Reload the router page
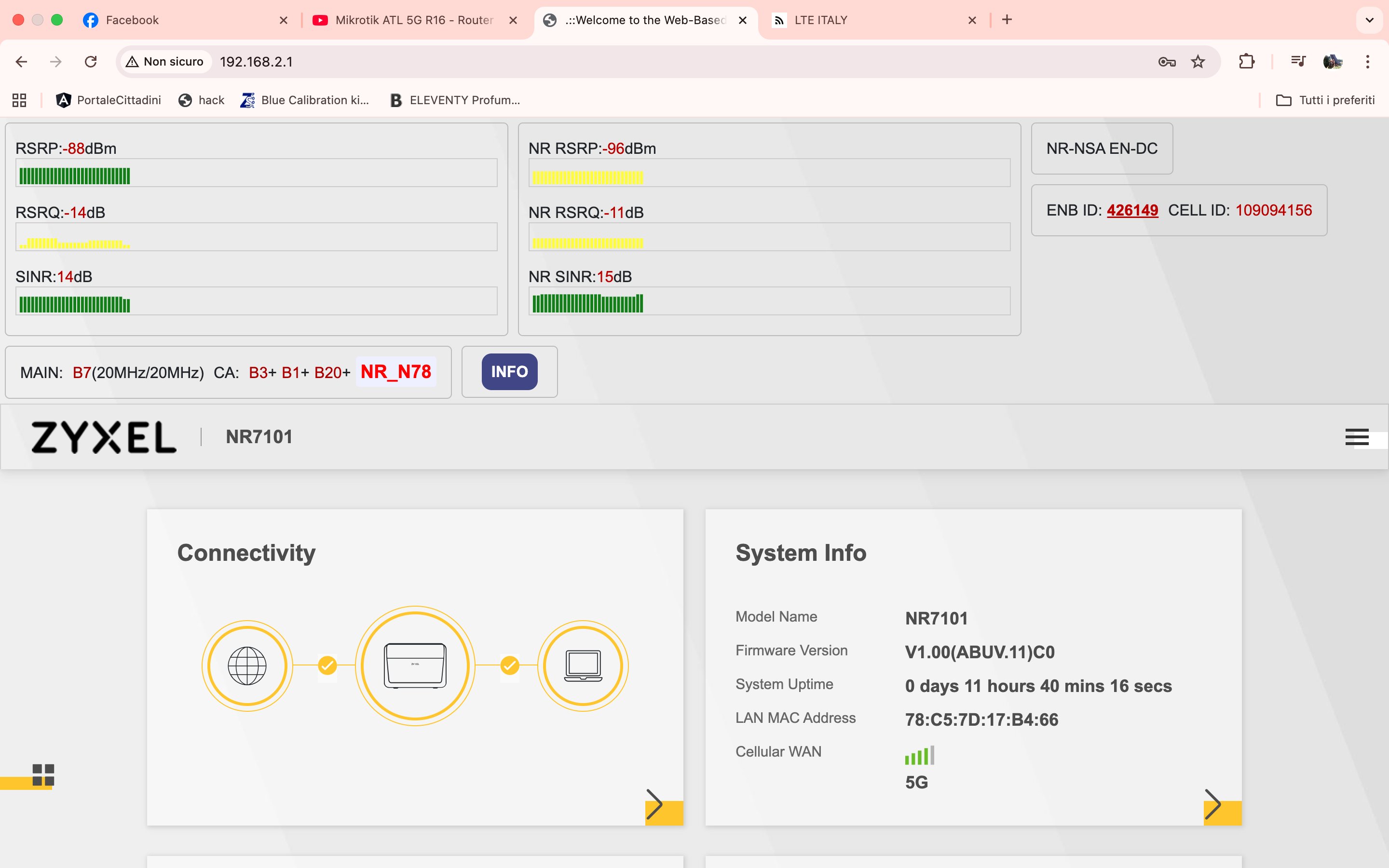 tap(91, 61)
